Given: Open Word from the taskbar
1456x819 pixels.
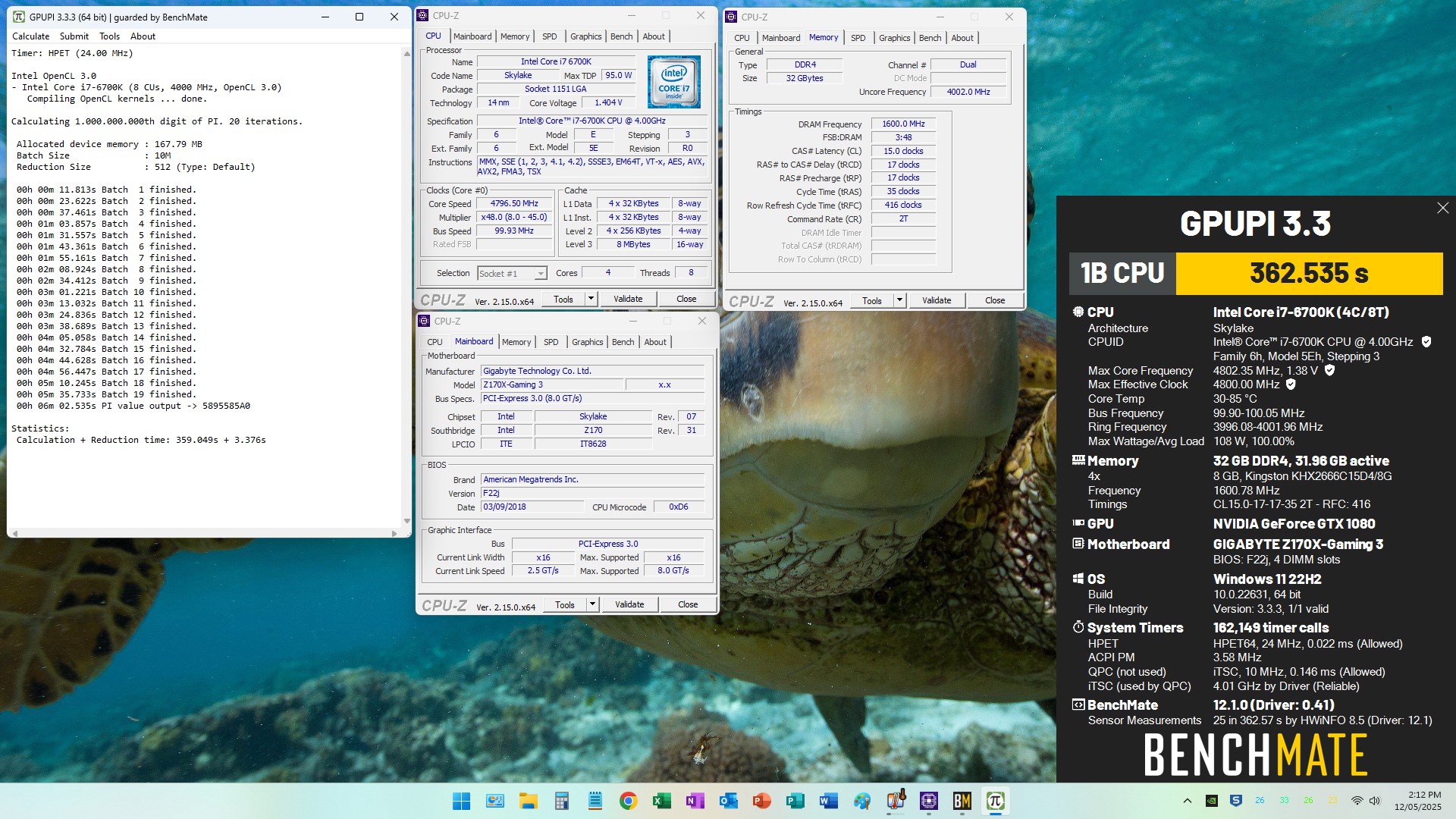Looking at the screenshot, I should 828,801.
